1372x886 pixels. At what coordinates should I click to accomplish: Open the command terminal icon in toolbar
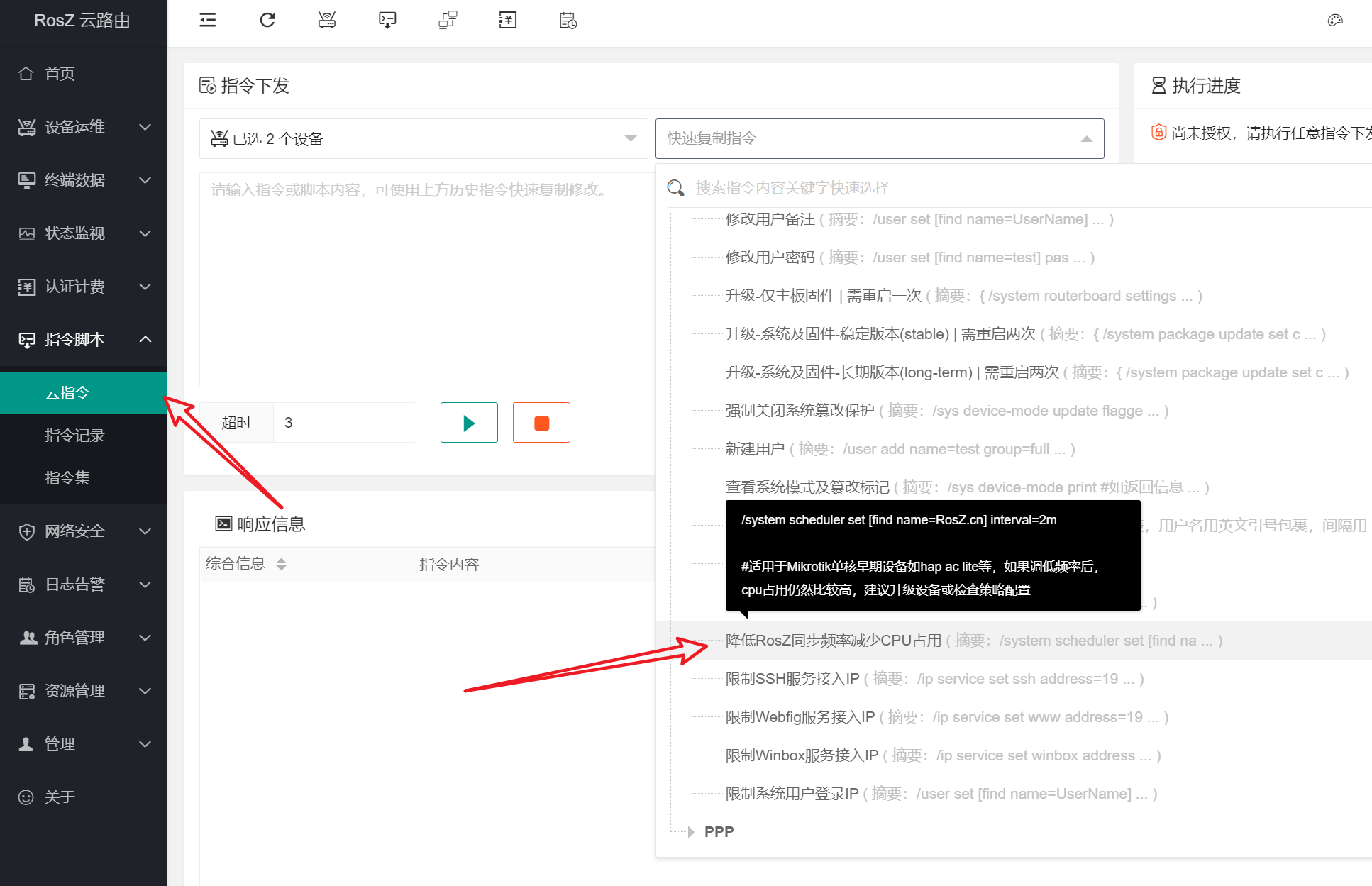coord(387,21)
